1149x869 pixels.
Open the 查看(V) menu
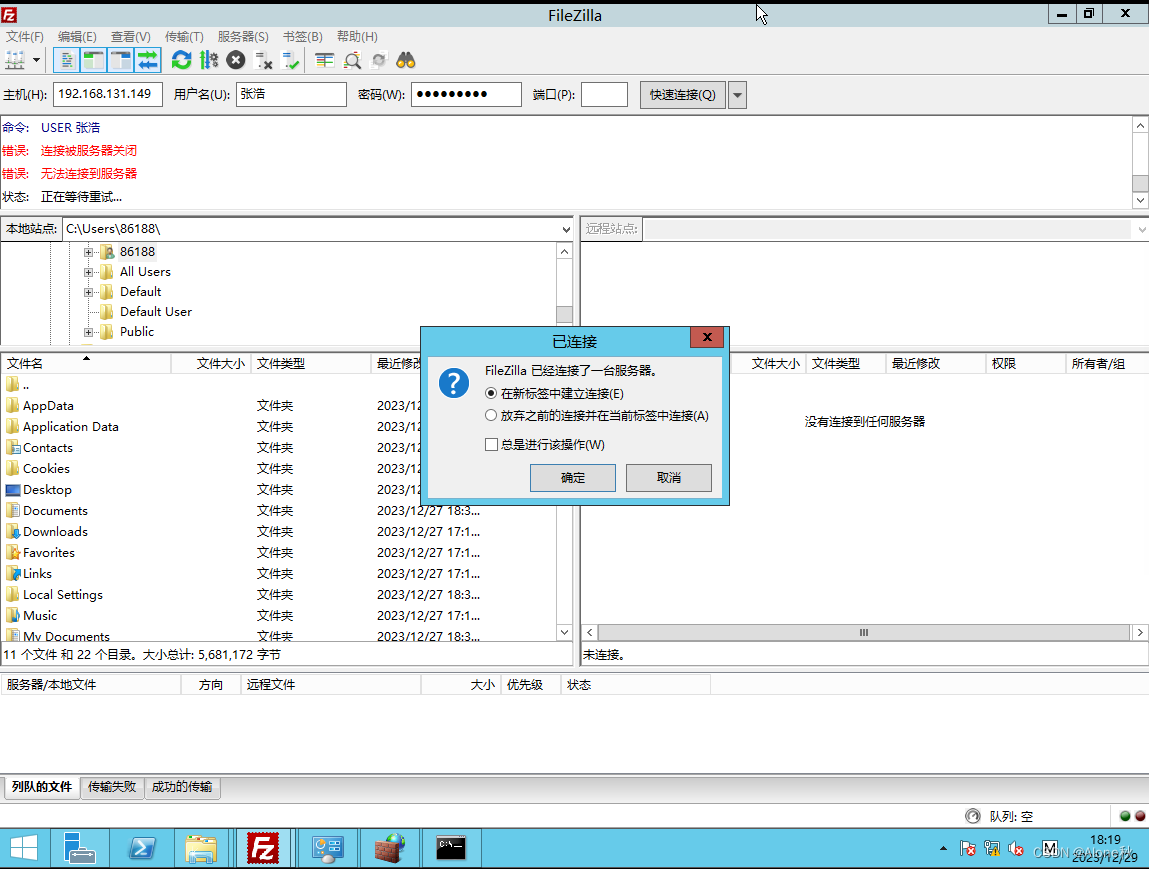tap(130, 36)
